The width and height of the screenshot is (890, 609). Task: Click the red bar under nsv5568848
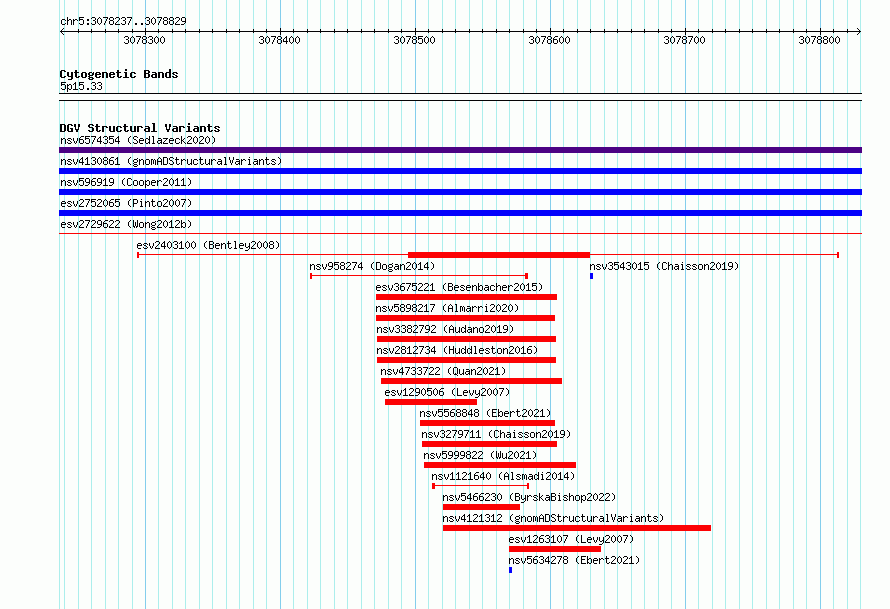(488, 423)
